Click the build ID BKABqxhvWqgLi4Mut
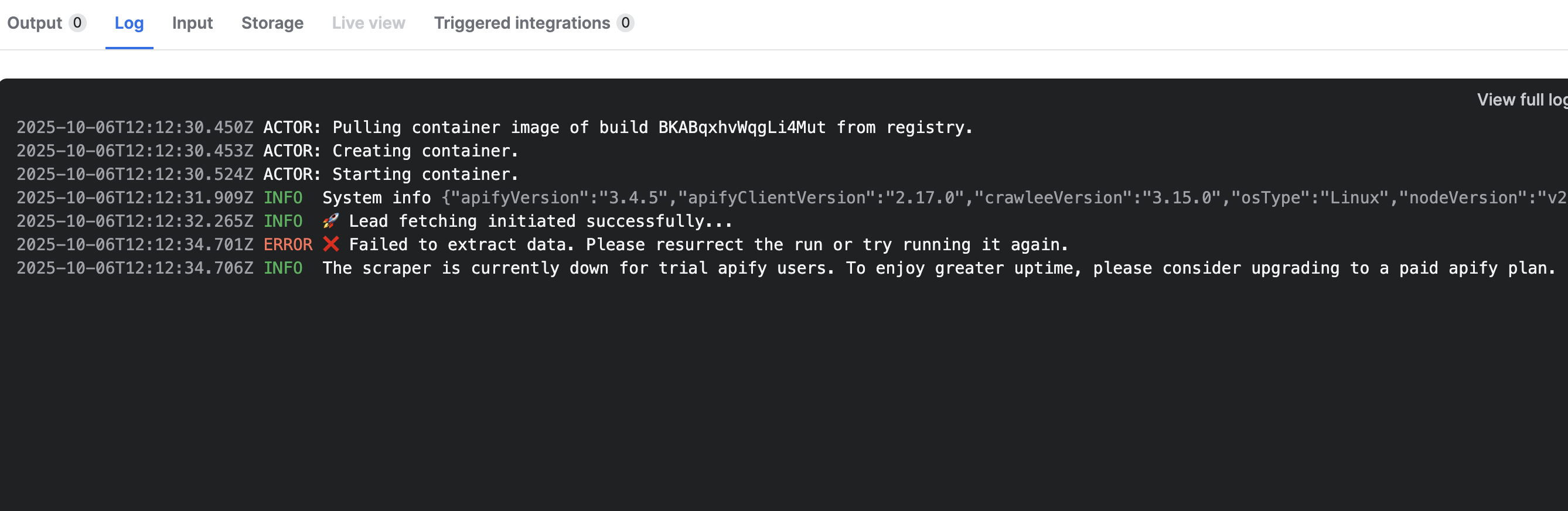 coord(741,127)
